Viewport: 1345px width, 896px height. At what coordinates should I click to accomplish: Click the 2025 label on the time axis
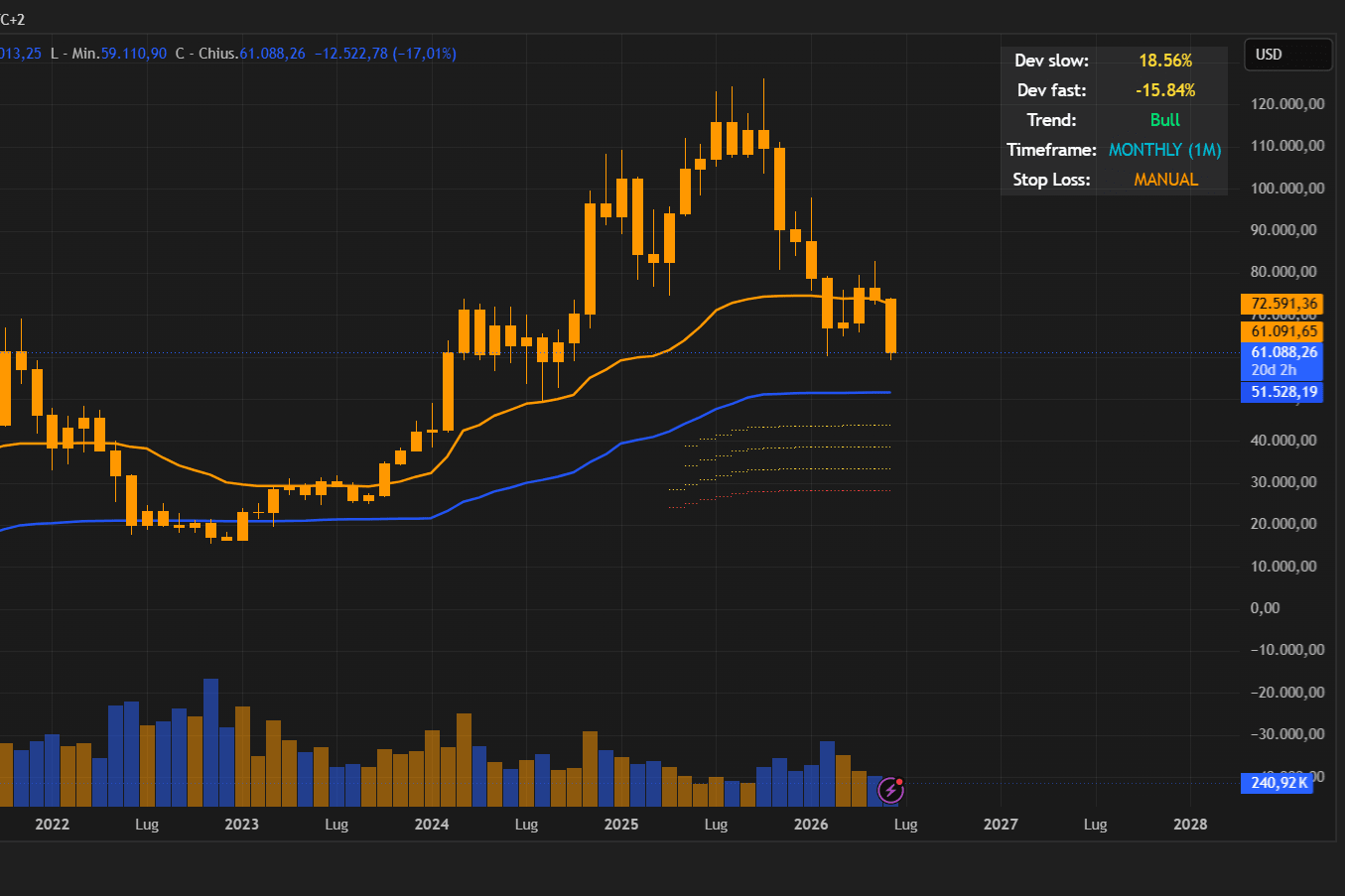click(x=621, y=825)
